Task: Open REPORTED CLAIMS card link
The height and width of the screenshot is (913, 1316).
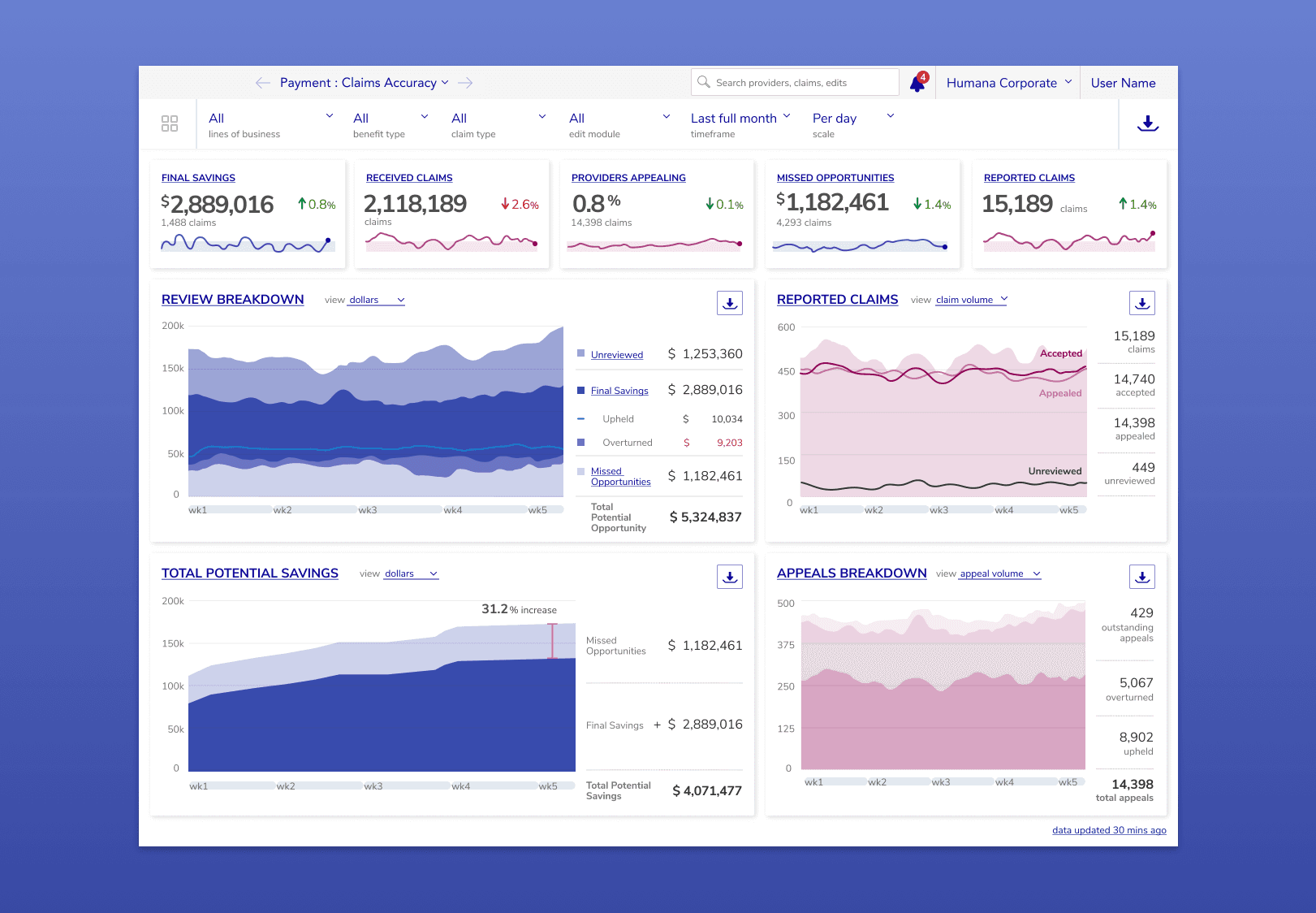Action: tap(1029, 178)
